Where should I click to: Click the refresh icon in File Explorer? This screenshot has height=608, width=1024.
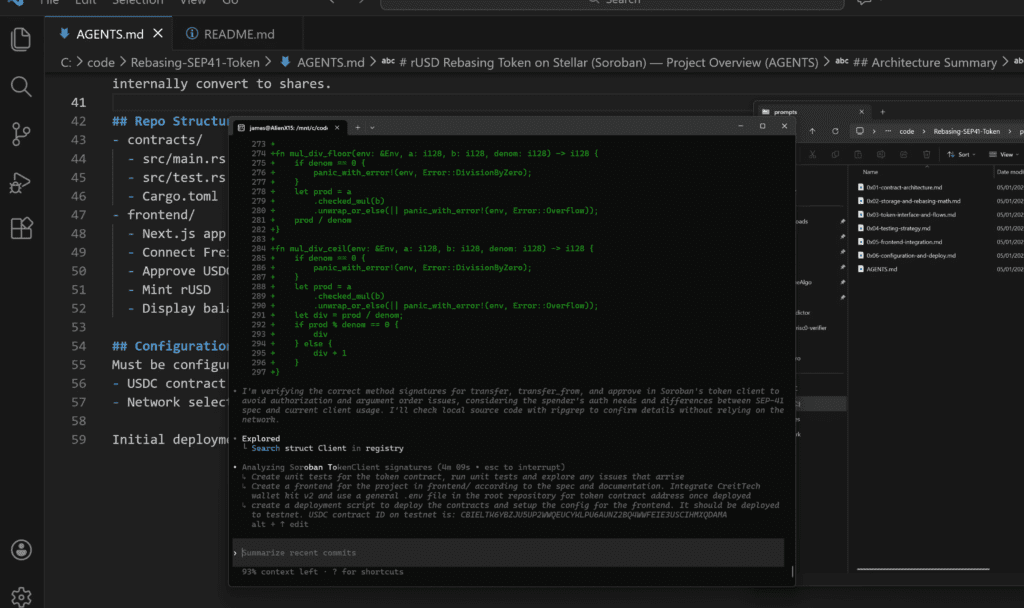click(x=834, y=132)
